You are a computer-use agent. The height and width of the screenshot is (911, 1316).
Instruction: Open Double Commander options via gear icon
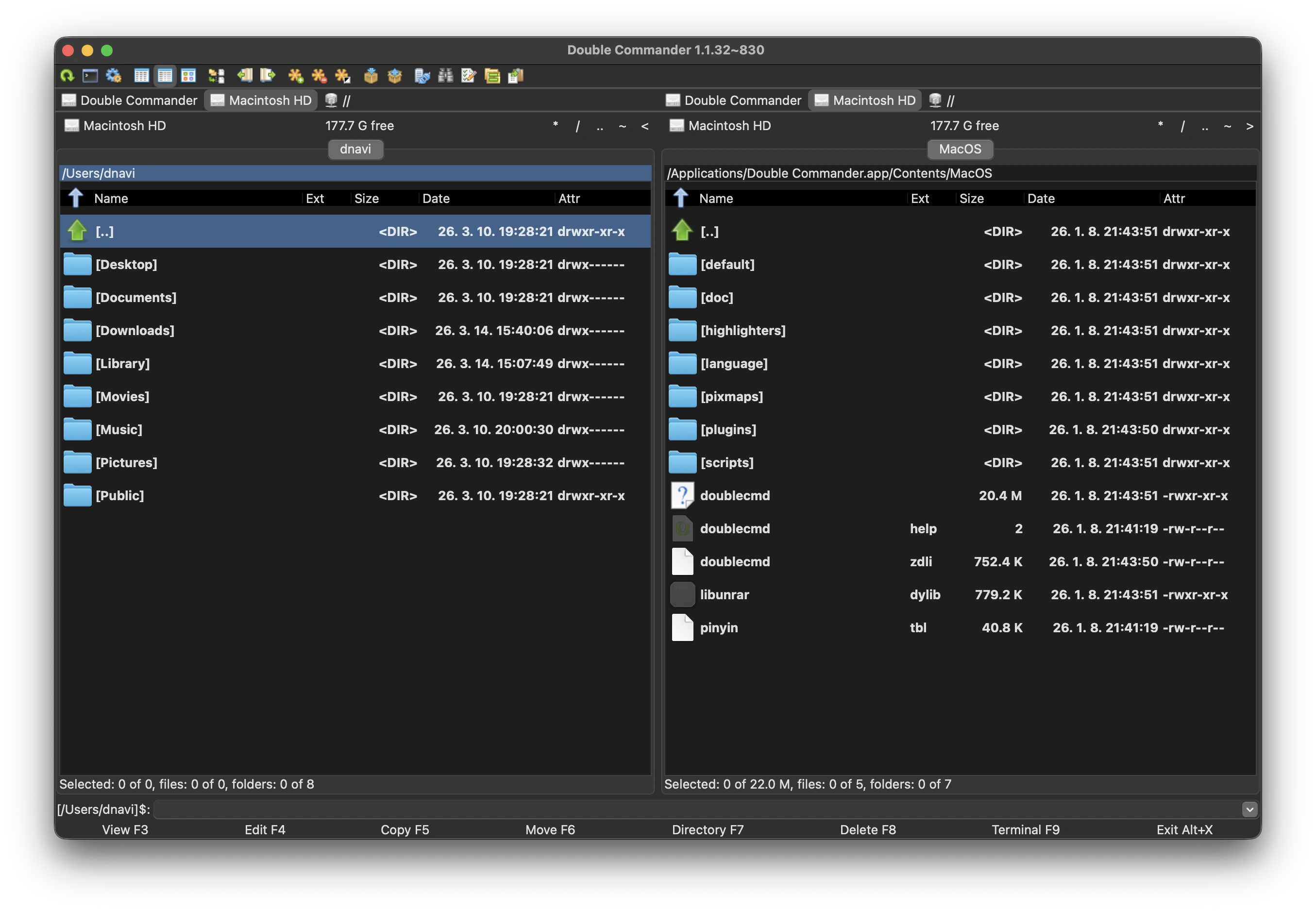tap(113, 75)
